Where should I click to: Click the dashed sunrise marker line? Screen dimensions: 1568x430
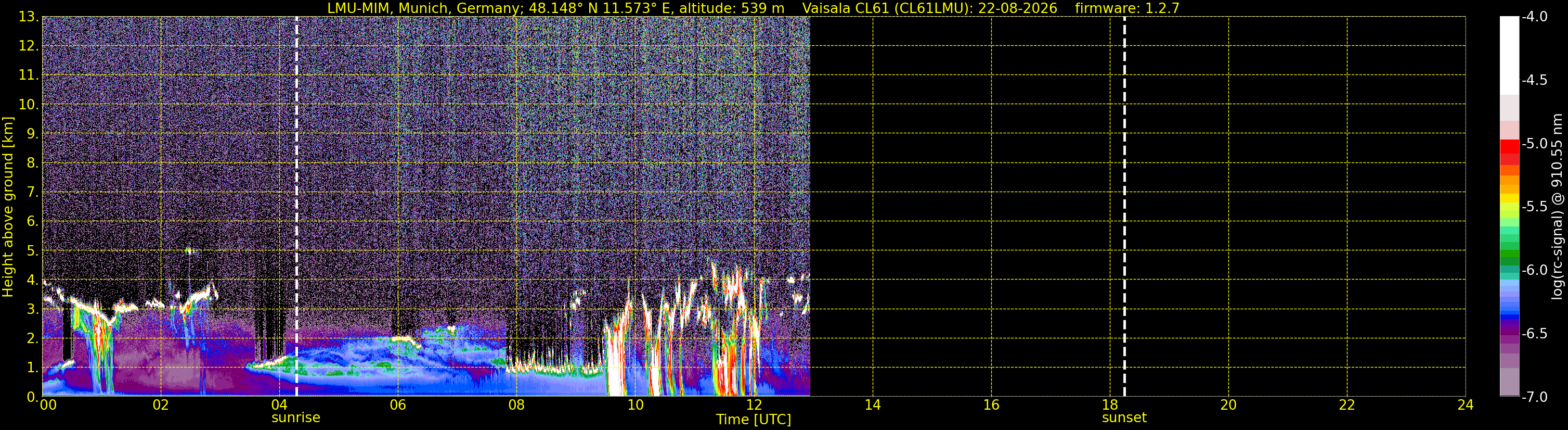[x=296, y=207]
